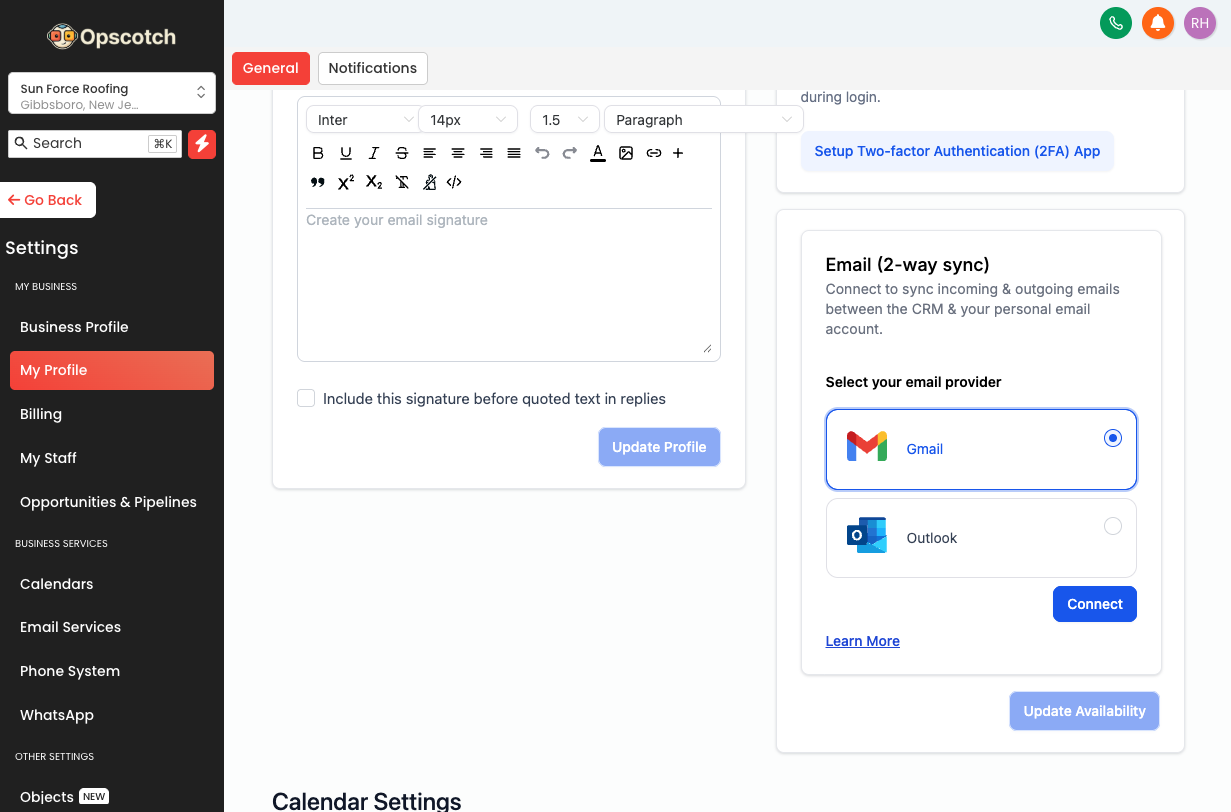
Task: Open the orange notifications bell
Action: [1158, 23]
